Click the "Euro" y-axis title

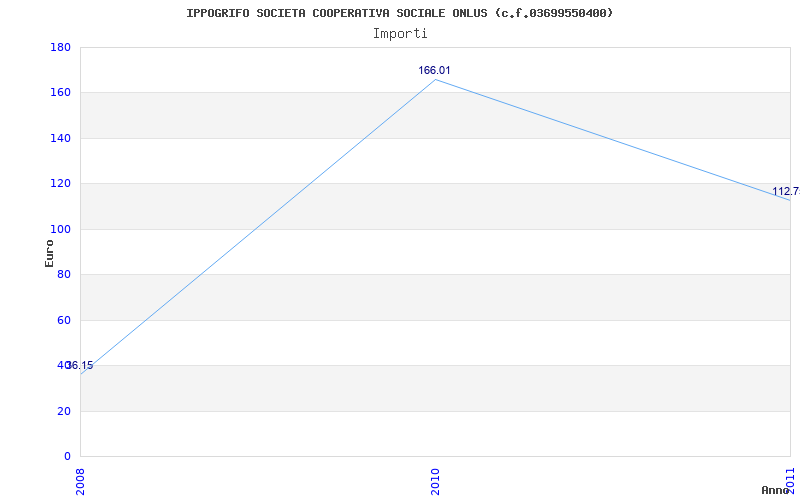pyautogui.click(x=49, y=253)
